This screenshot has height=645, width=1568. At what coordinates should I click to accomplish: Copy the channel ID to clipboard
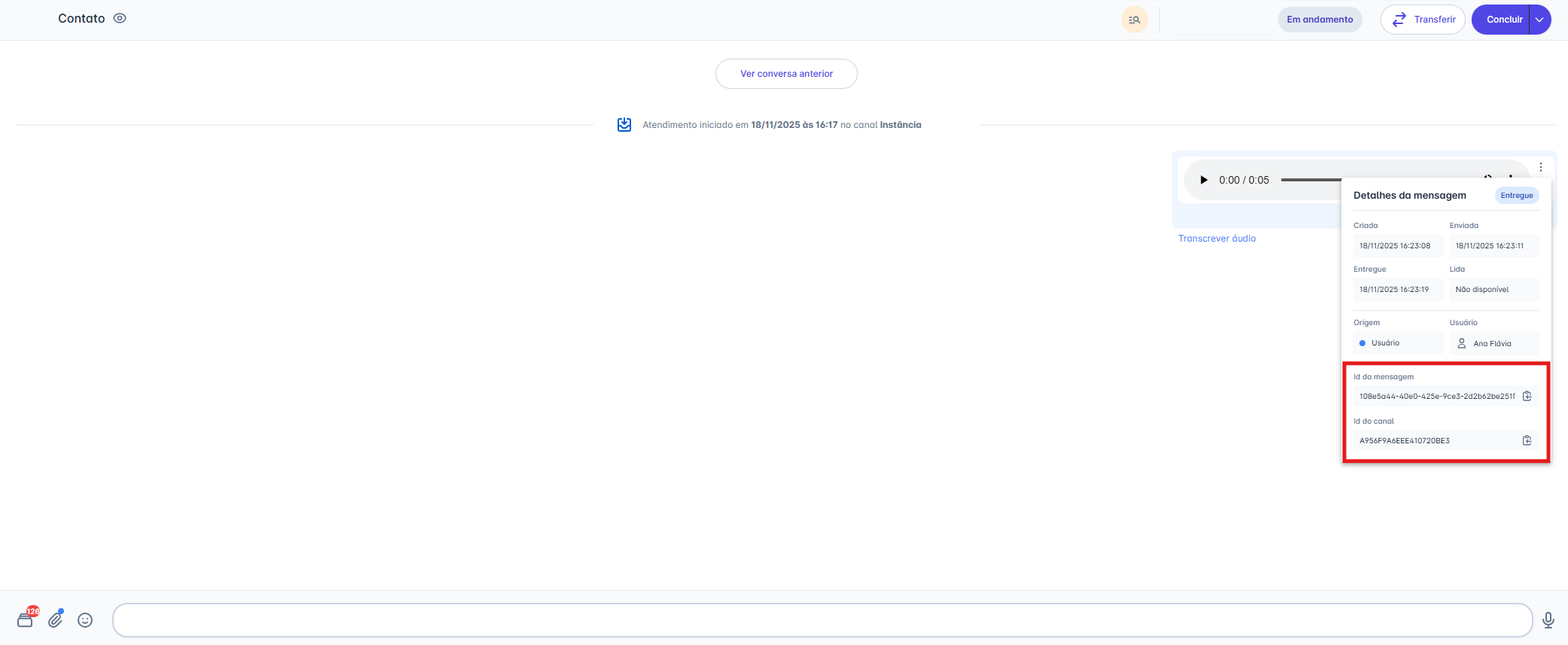pos(1527,441)
